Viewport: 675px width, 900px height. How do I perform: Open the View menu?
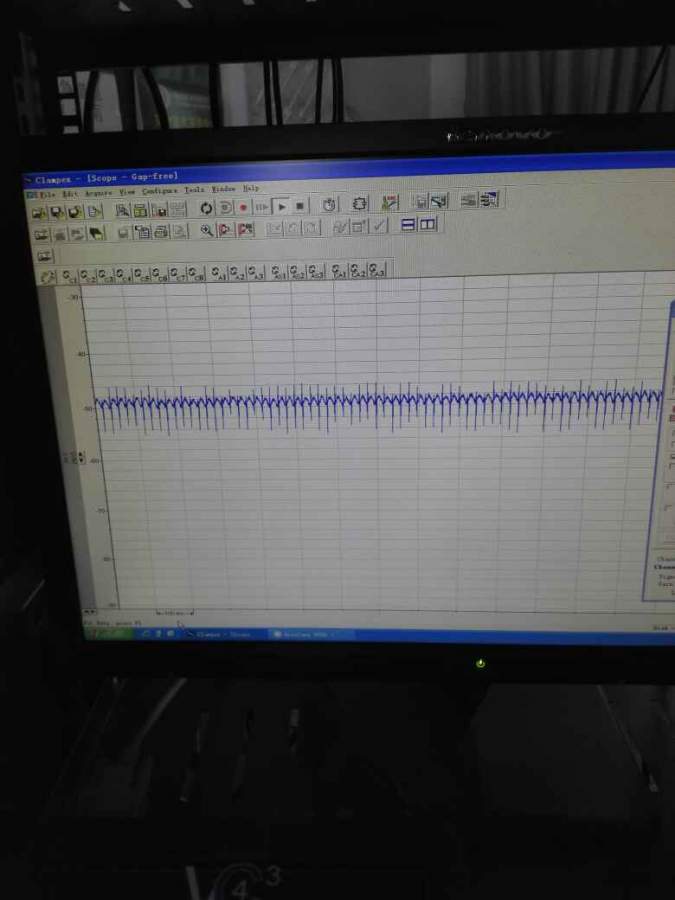[126, 192]
